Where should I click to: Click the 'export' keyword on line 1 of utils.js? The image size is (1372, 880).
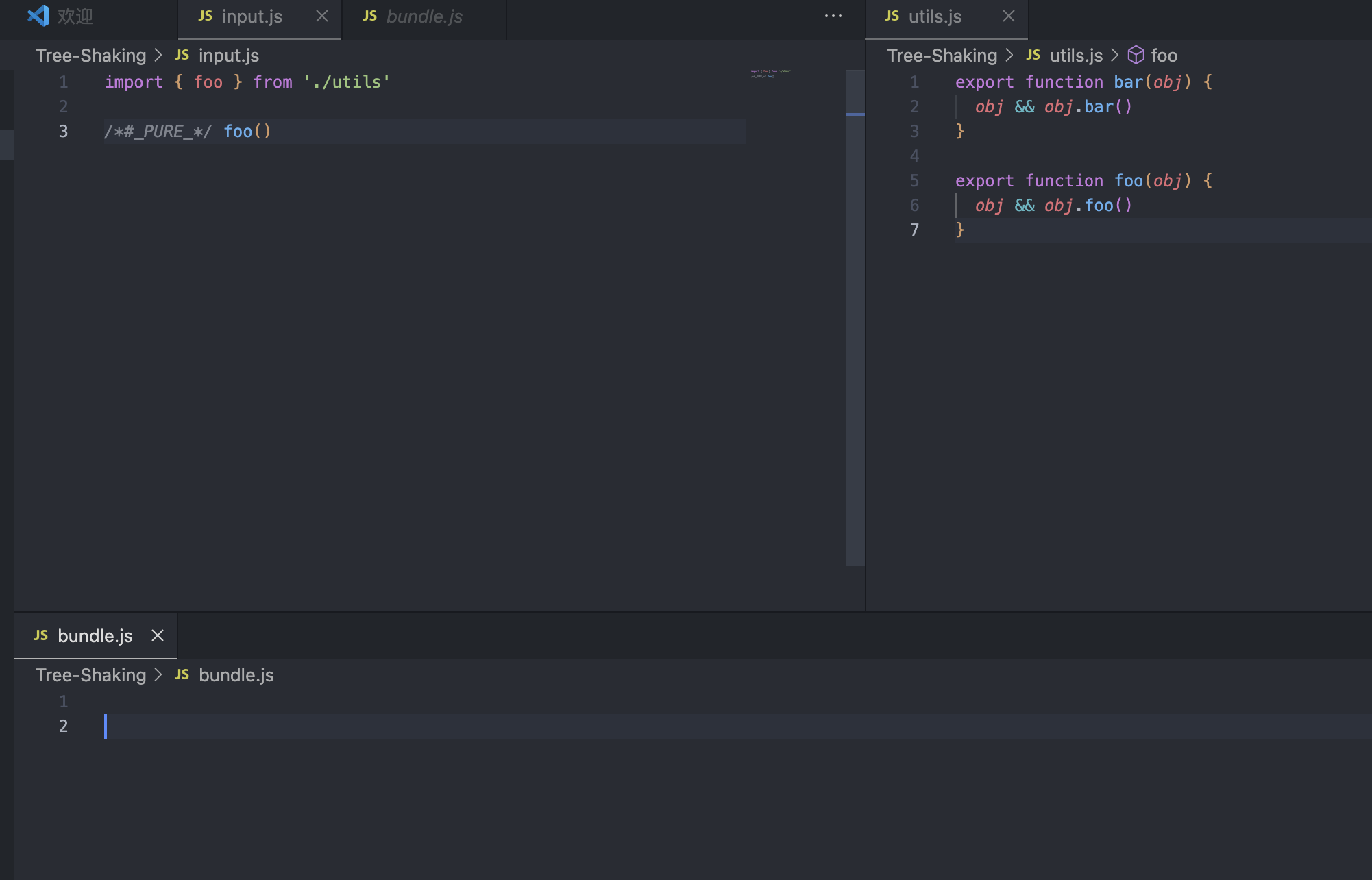(984, 82)
